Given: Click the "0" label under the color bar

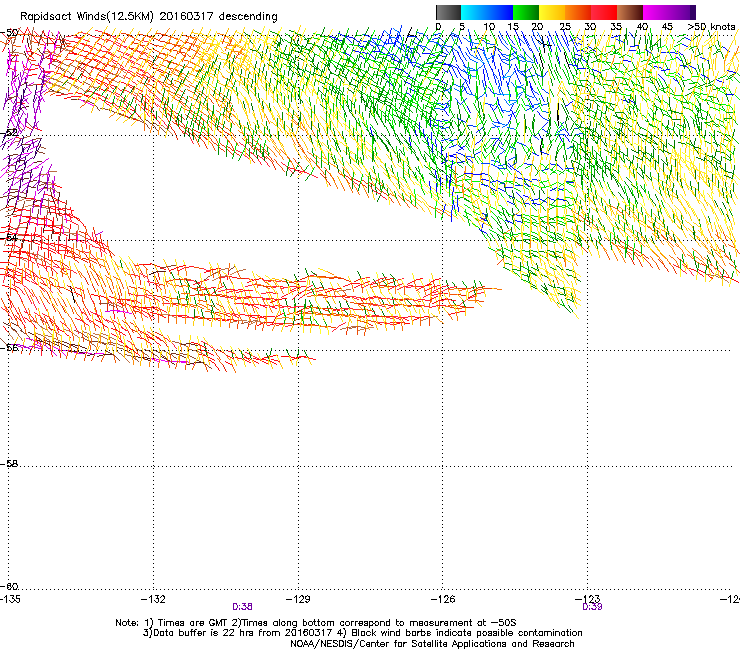Looking at the screenshot, I should pyautogui.click(x=438, y=27).
